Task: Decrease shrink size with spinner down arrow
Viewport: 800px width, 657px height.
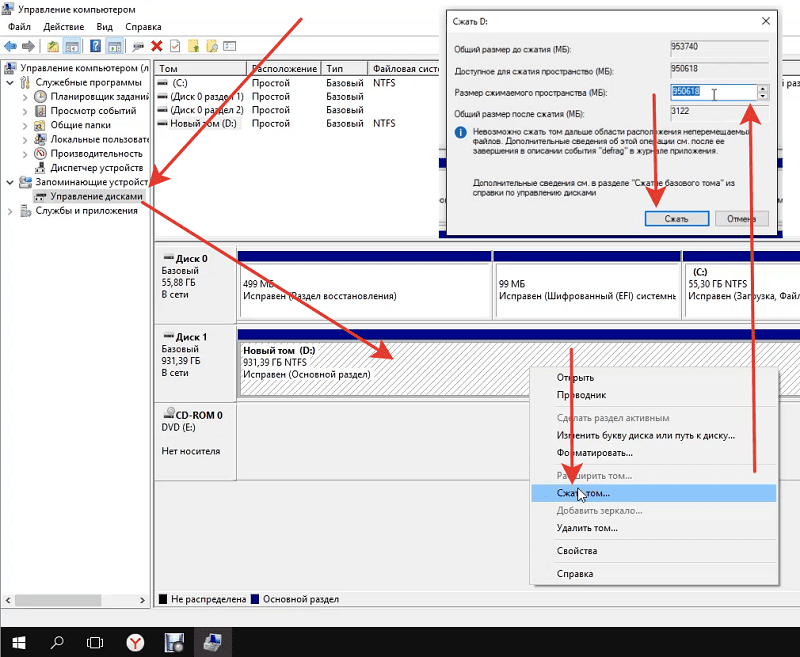Action: click(x=763, y=96)
